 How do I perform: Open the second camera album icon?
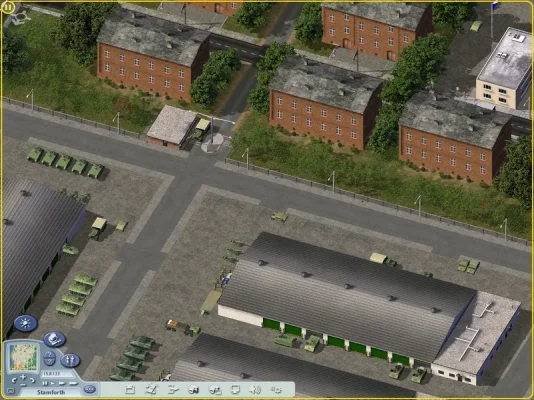pyautogui.click(x=215, y=389)
